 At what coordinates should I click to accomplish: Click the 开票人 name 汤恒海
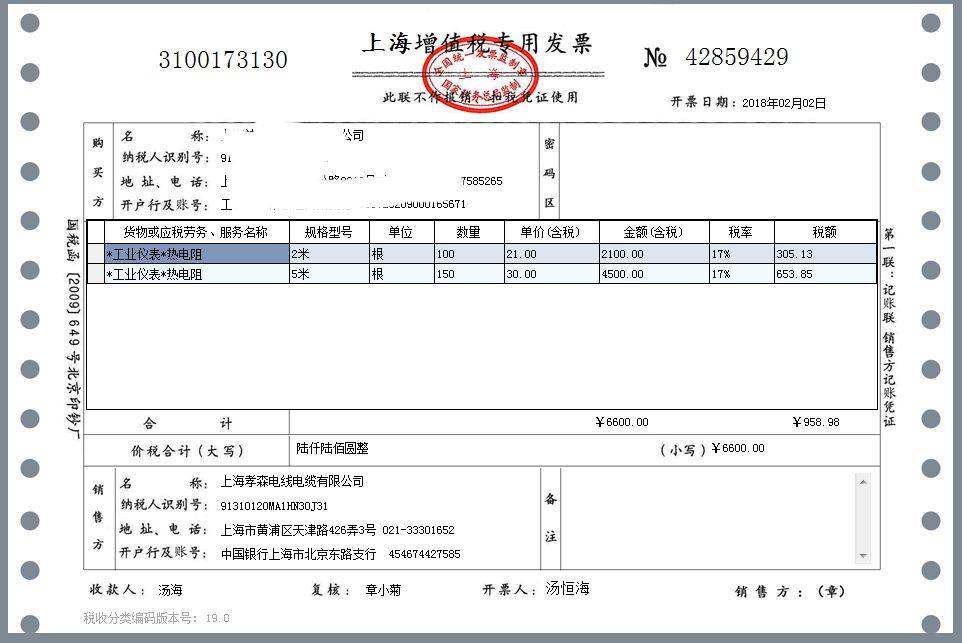point(568,588)
